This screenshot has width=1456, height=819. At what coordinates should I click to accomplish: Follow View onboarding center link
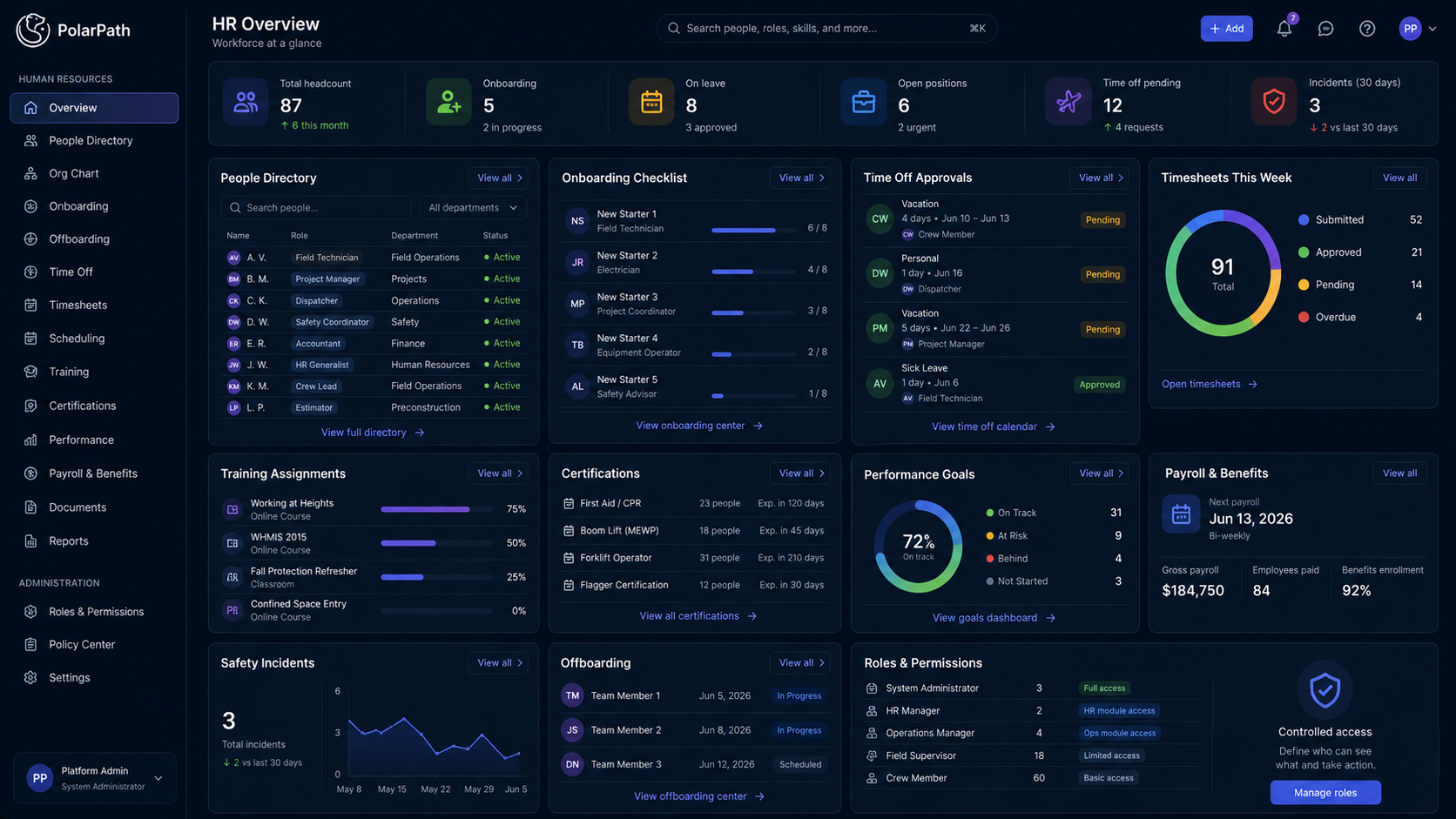[699, 426]
